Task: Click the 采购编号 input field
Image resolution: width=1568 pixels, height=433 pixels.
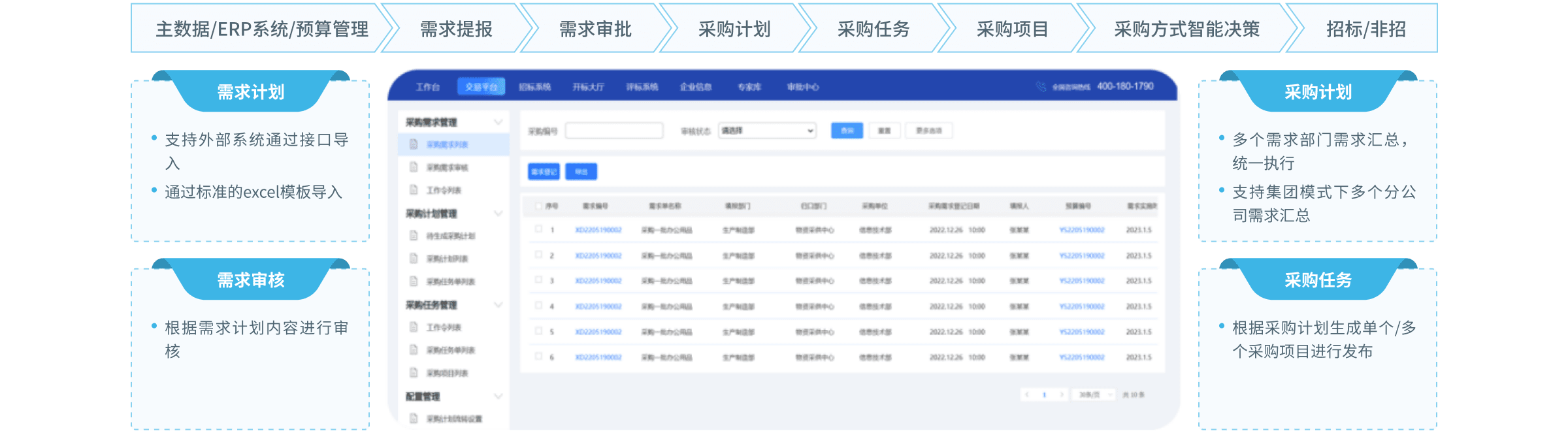Action: [x=614, y=131]
